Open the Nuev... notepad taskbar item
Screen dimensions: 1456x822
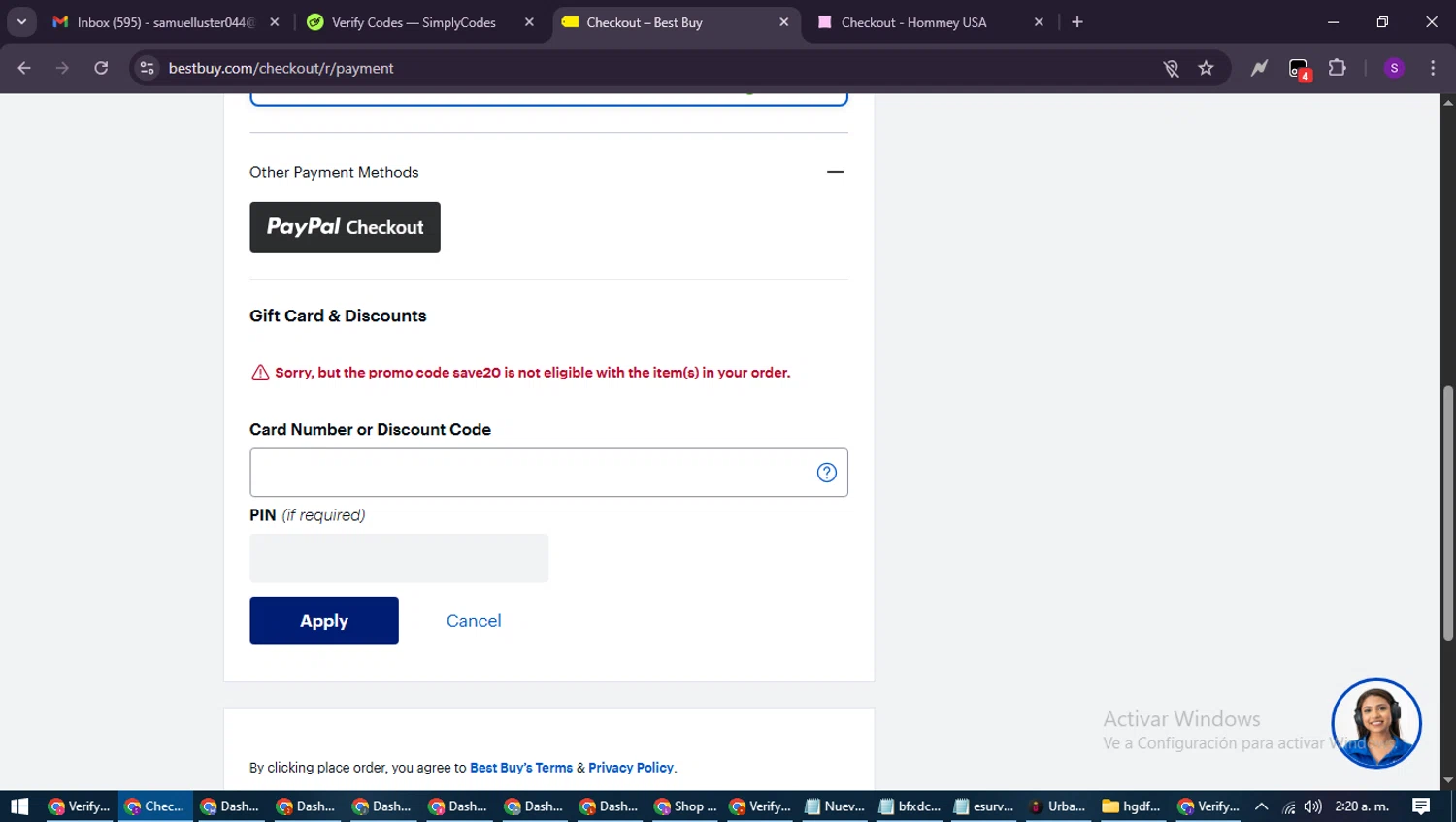[x=835, y=806]
